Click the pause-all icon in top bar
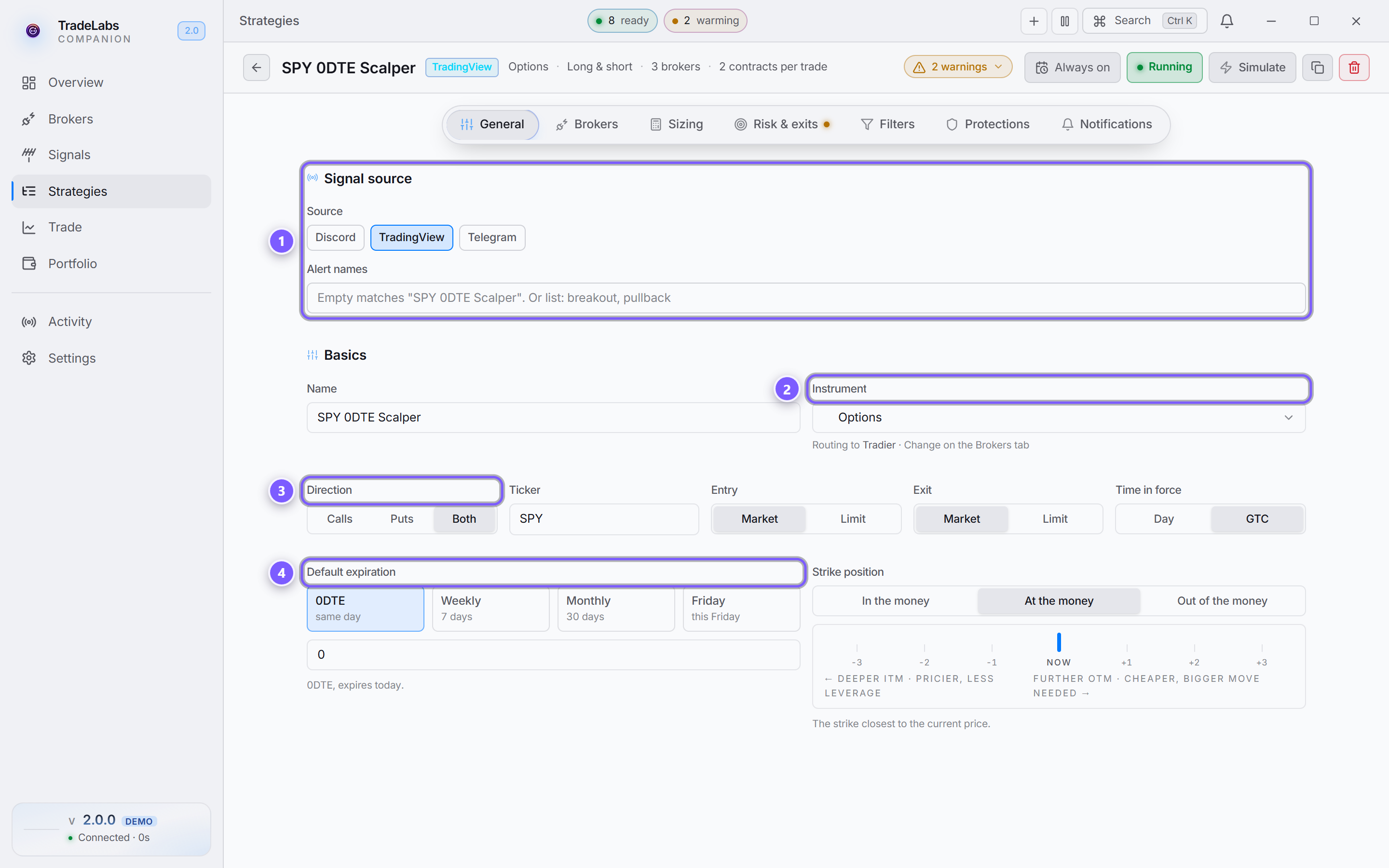Viewport: 1389px width, 868px height. (x=1065, y=21)
